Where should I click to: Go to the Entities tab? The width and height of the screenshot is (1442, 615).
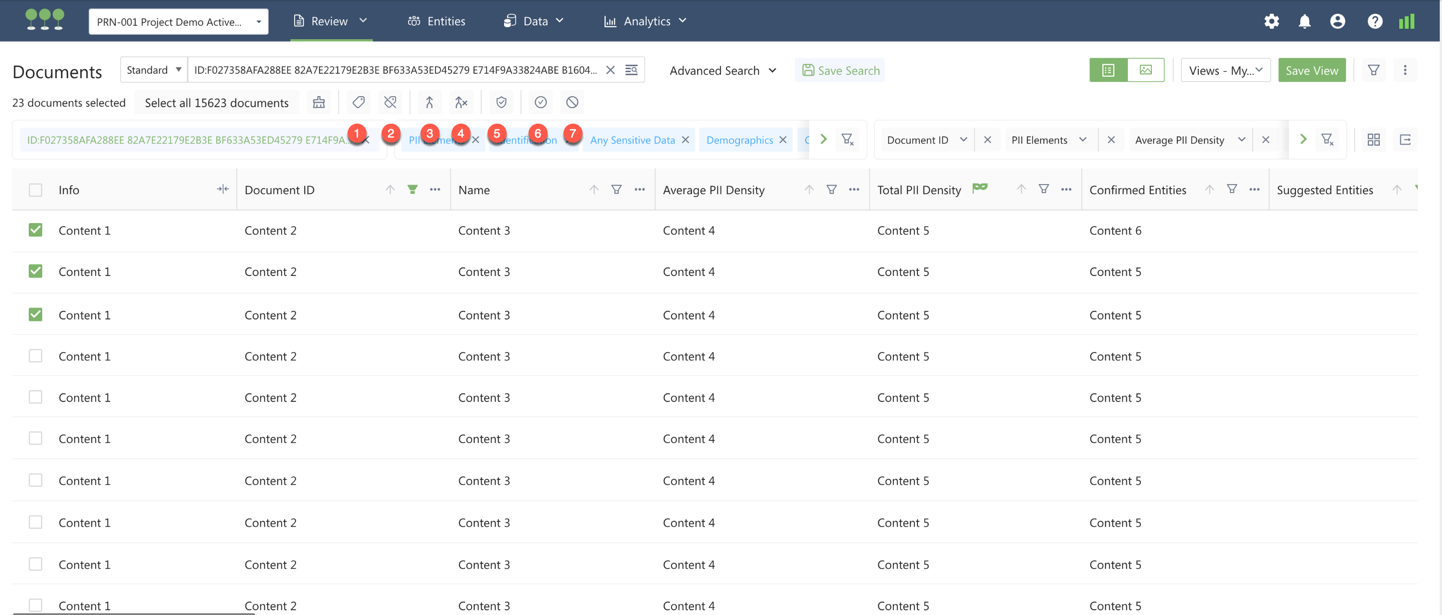click(436, 21)
